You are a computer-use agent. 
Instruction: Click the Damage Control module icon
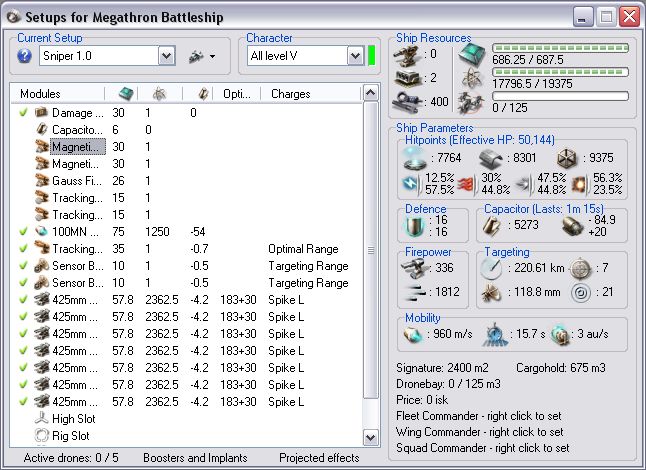pos(42,112)
